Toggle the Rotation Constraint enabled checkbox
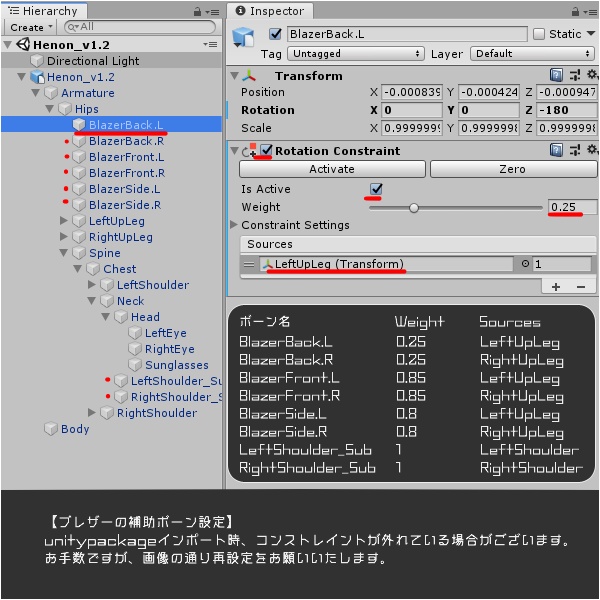This screenshot has height=600, width=600. [x=266, y=150]
